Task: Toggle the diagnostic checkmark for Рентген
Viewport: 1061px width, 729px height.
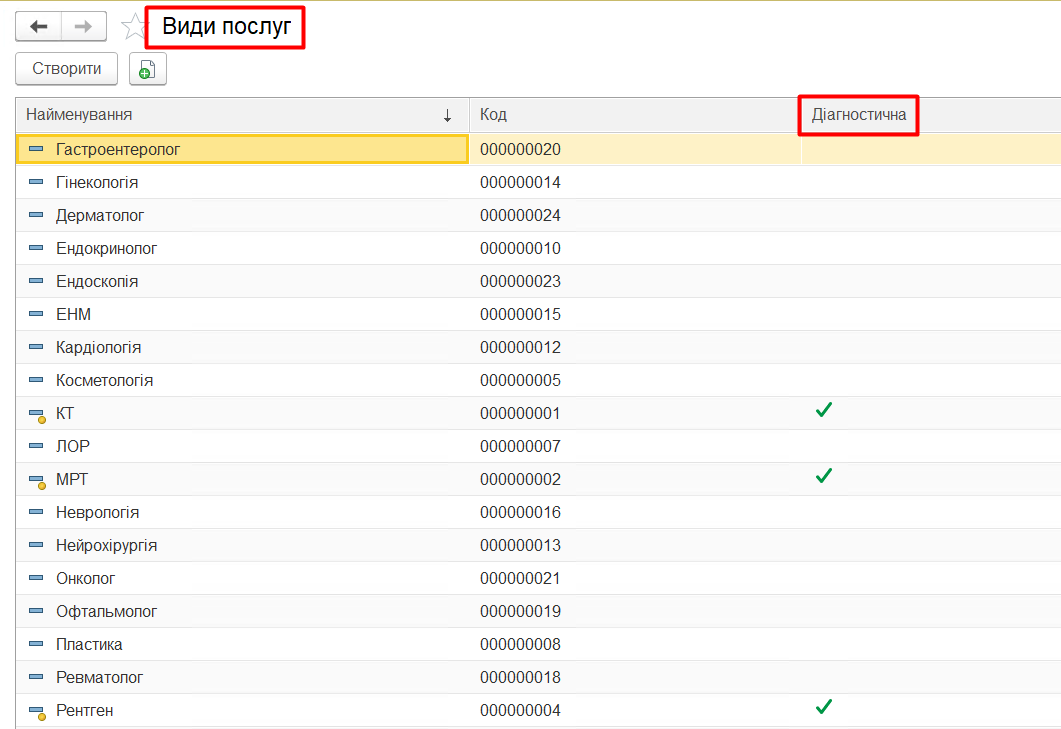Action: 824,707
